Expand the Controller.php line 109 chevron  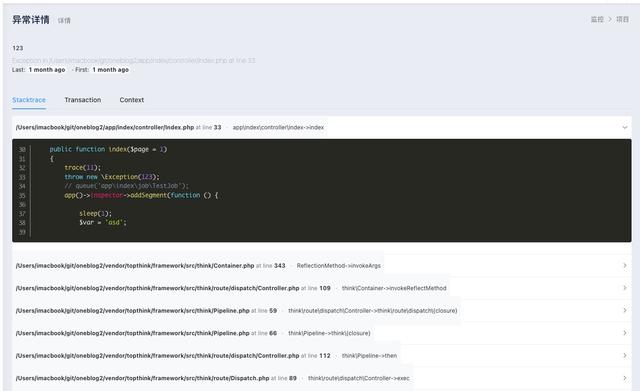[624, 288]
